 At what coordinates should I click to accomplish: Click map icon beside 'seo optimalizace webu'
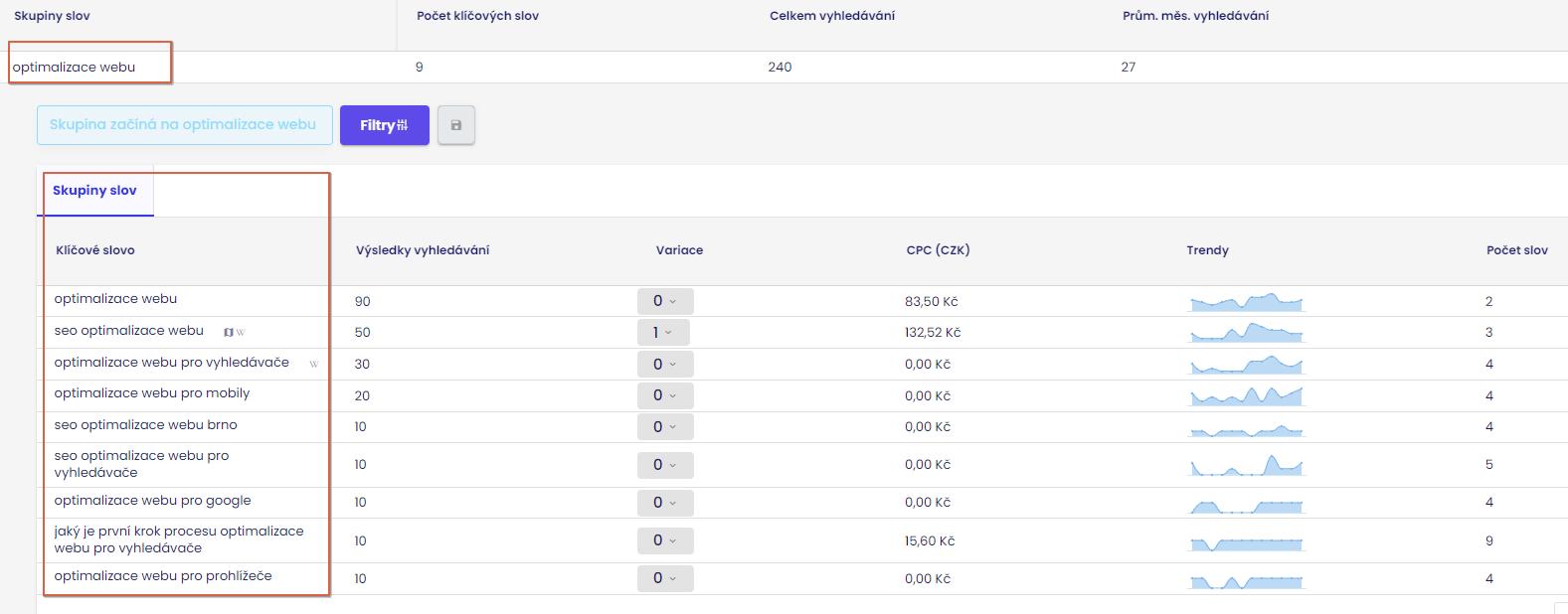click(229, 332)
